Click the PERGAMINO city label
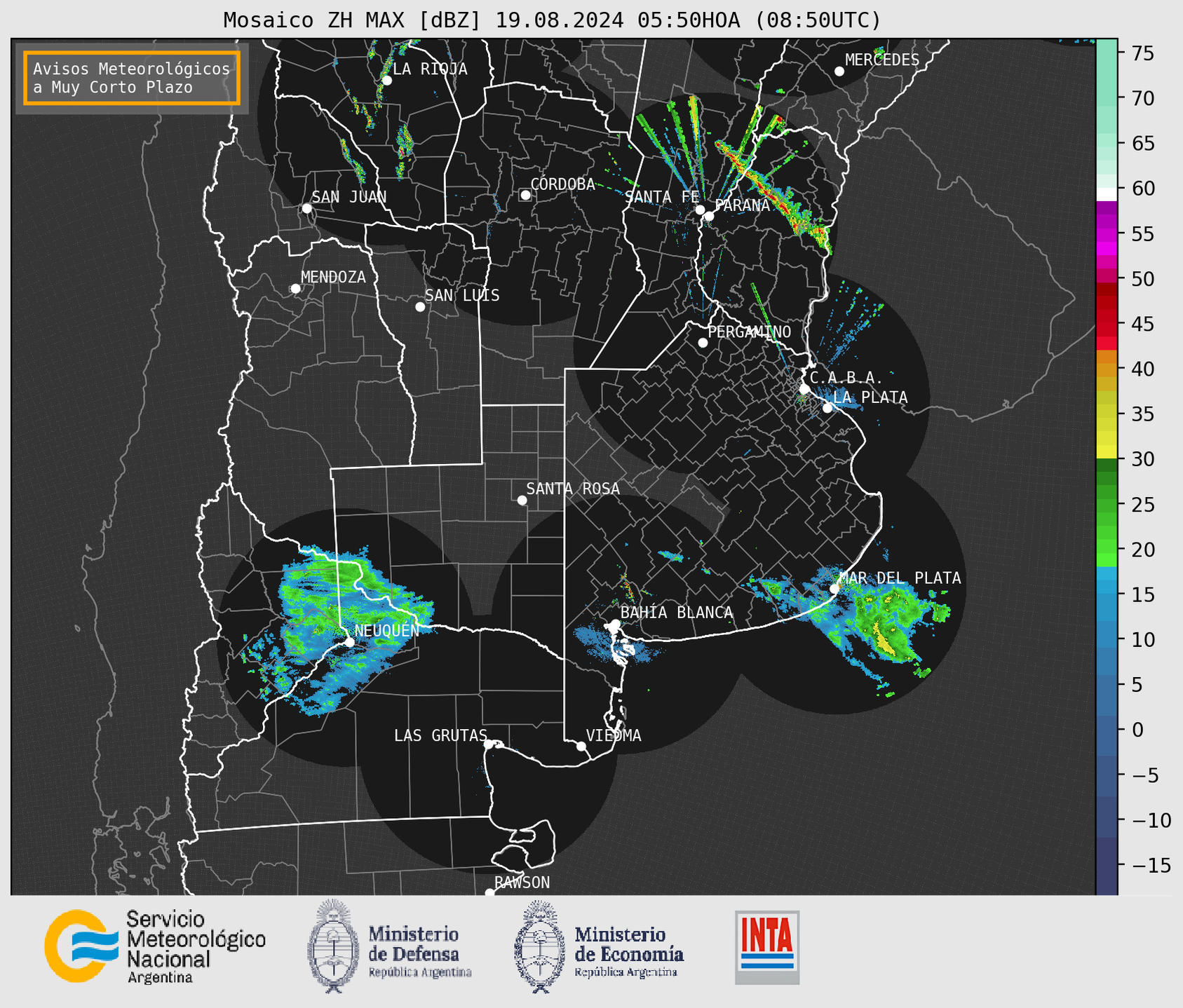Viewport: 1183px width, 1008px height. coord(750,332)
